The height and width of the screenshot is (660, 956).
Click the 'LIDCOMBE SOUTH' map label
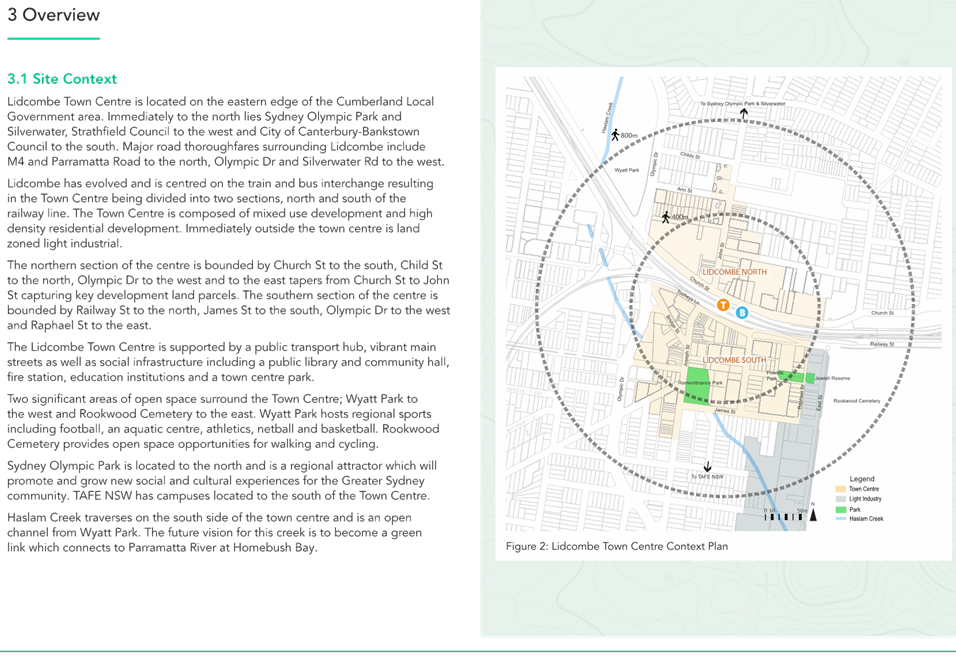coord(734,360)
